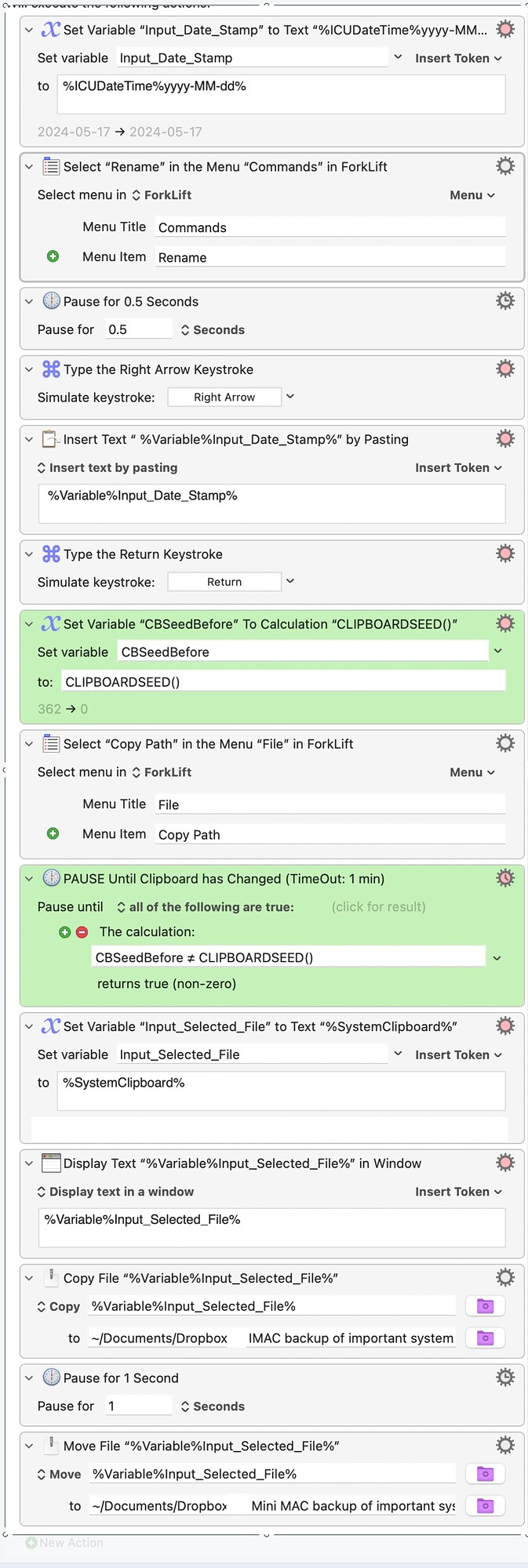Open gear menu for Copy File action

[505, 1278]
